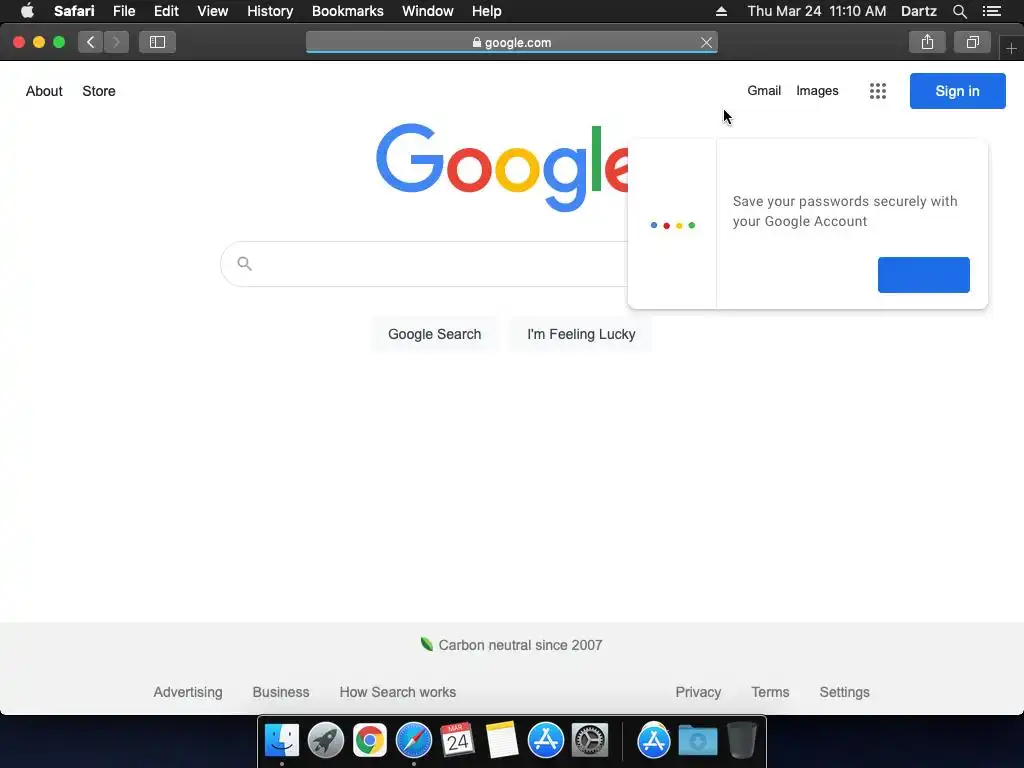The image size is (1024, 768).
Task: Show all tabs overview button
Action: click(972, 42)
